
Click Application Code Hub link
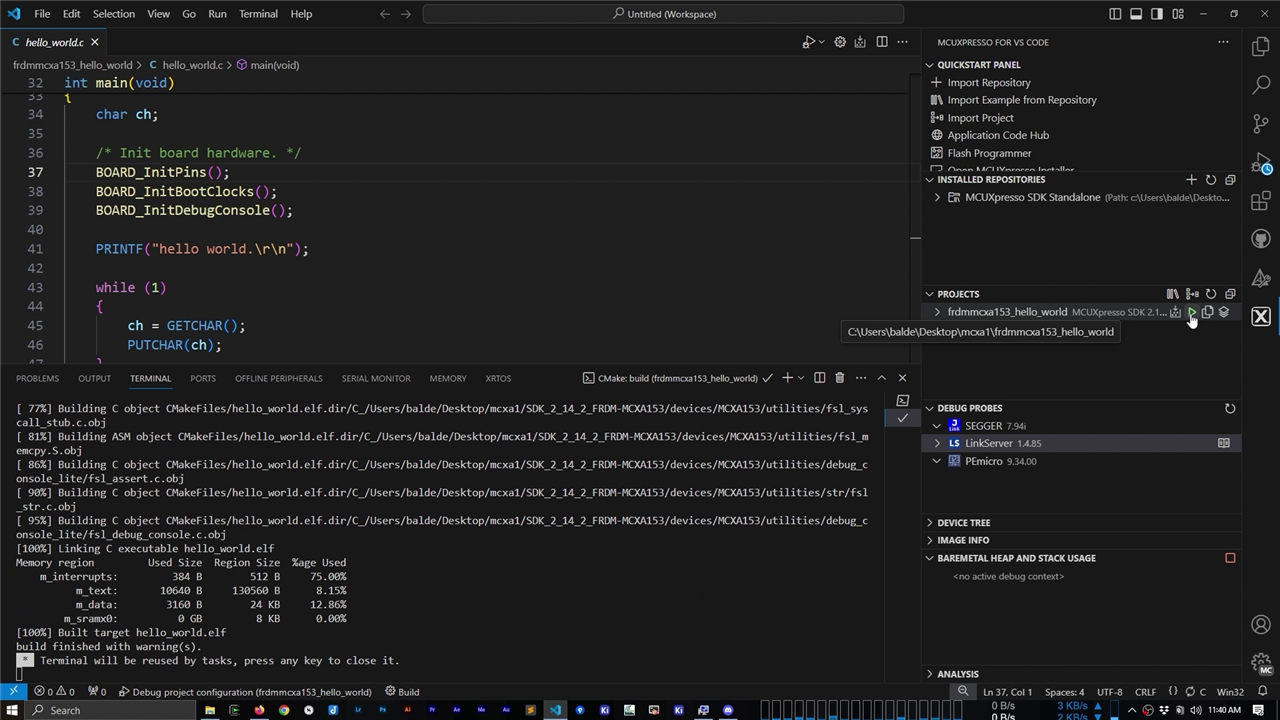click(x=998, y=135)
